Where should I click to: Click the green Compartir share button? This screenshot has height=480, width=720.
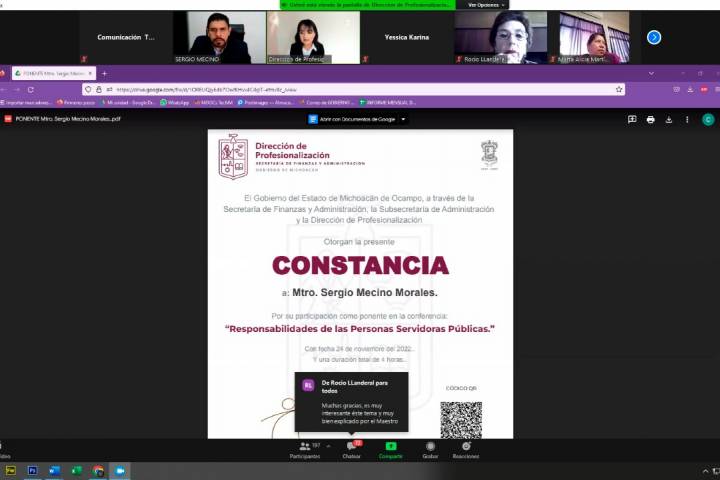tap(390, 448)
